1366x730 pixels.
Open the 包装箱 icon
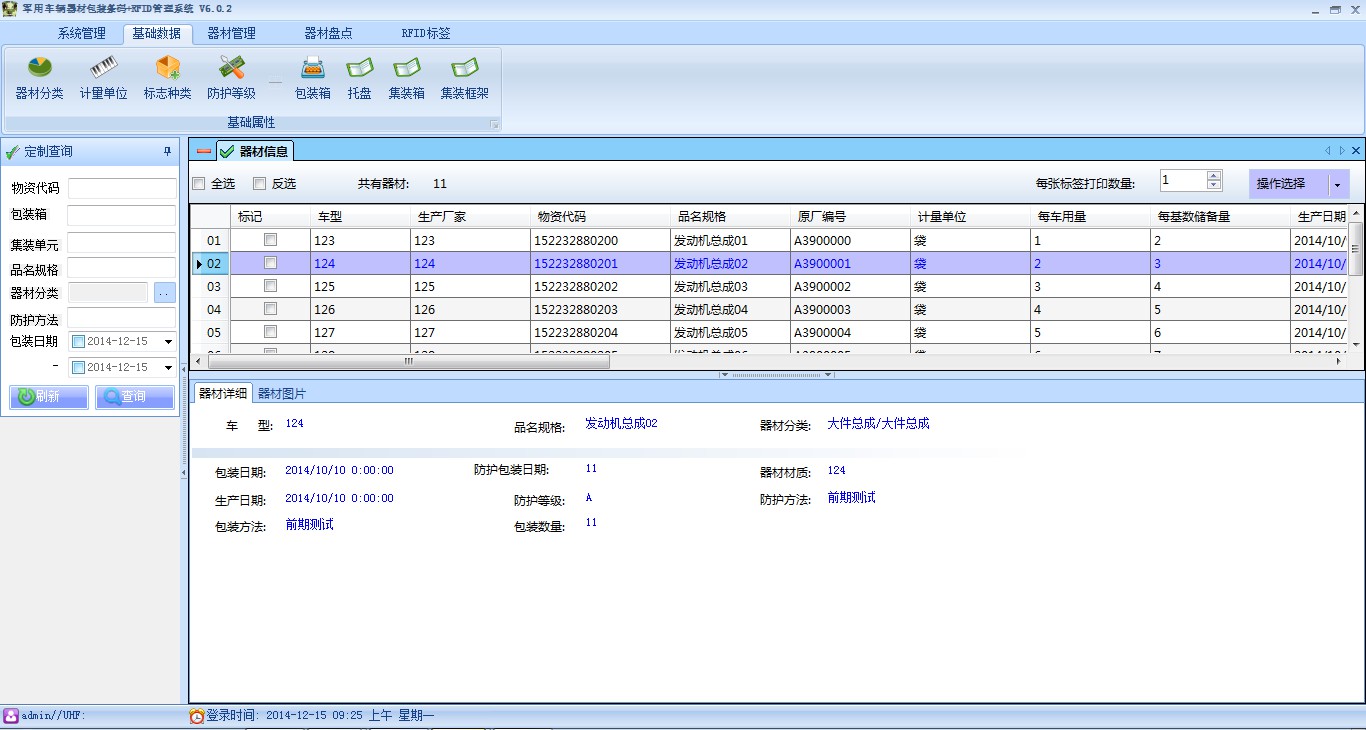(x=313, y=69)
